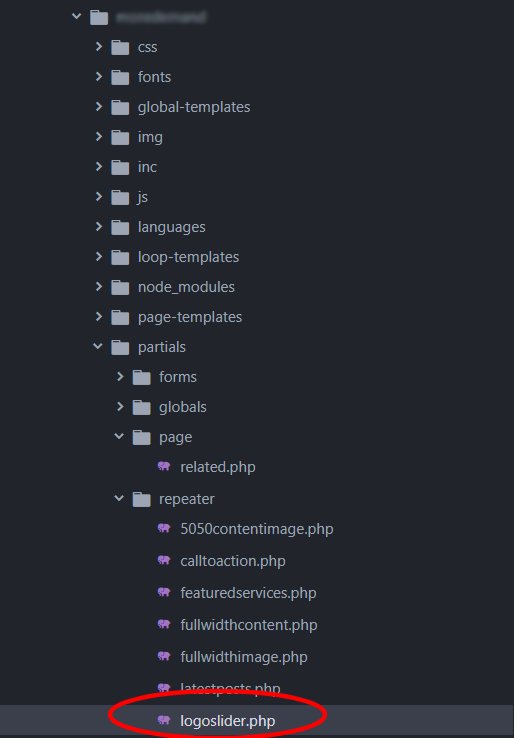
Task: Click the PHP icon beside calltoaction.php
Action: pos(164,560)
